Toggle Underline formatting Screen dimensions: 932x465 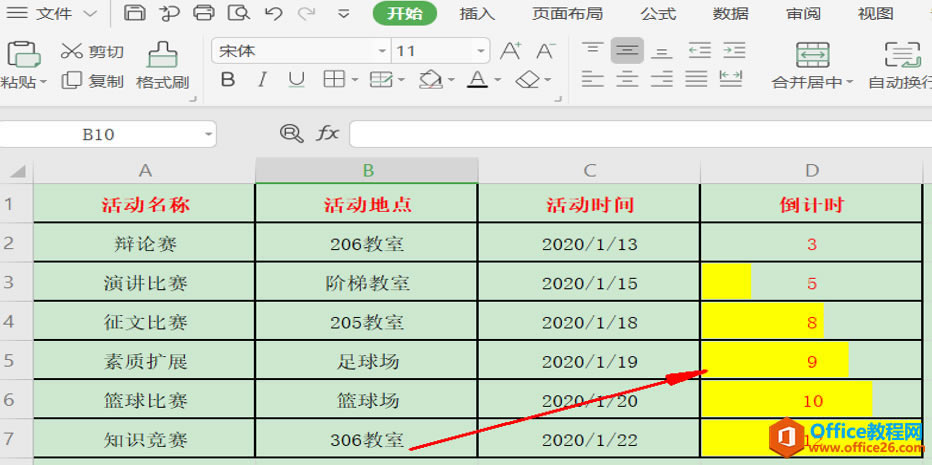click(x=296, y=80)
